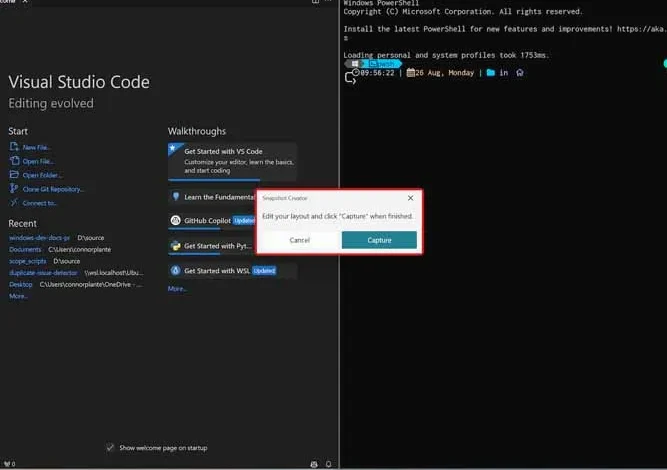Click the forwarded ports icon in status bar
The image size is (667, 470).
click(9, 464)
